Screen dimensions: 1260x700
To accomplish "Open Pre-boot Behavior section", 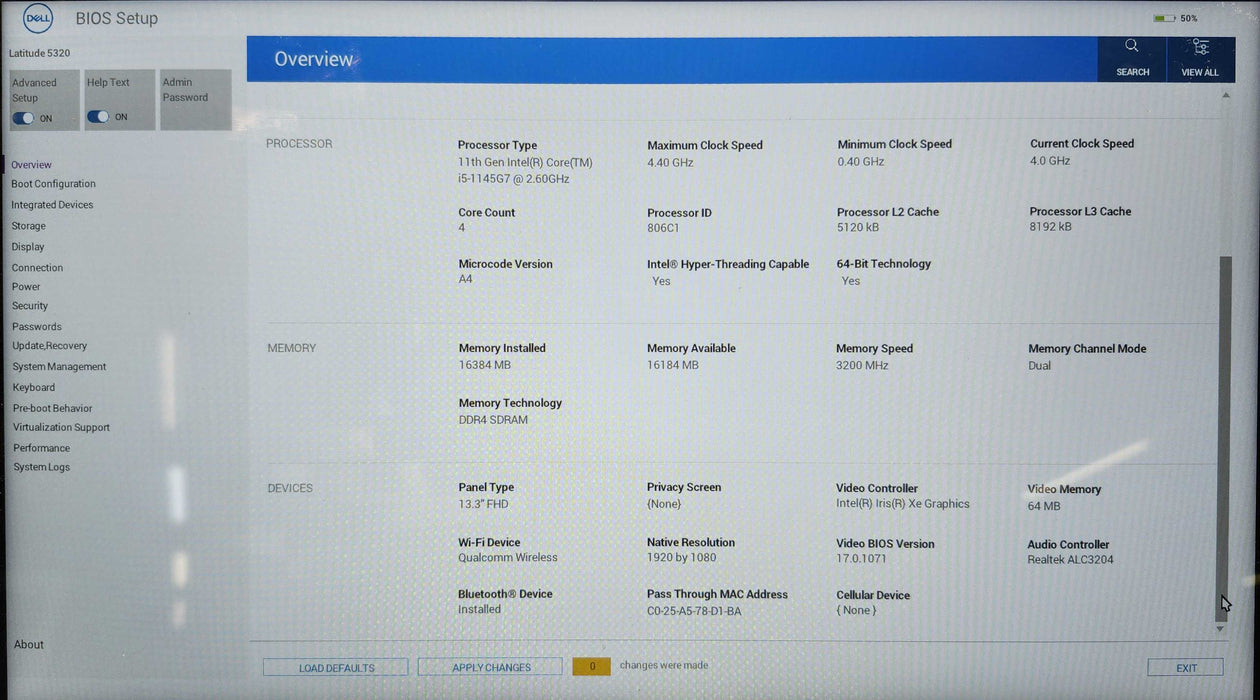I will point(53,409).
